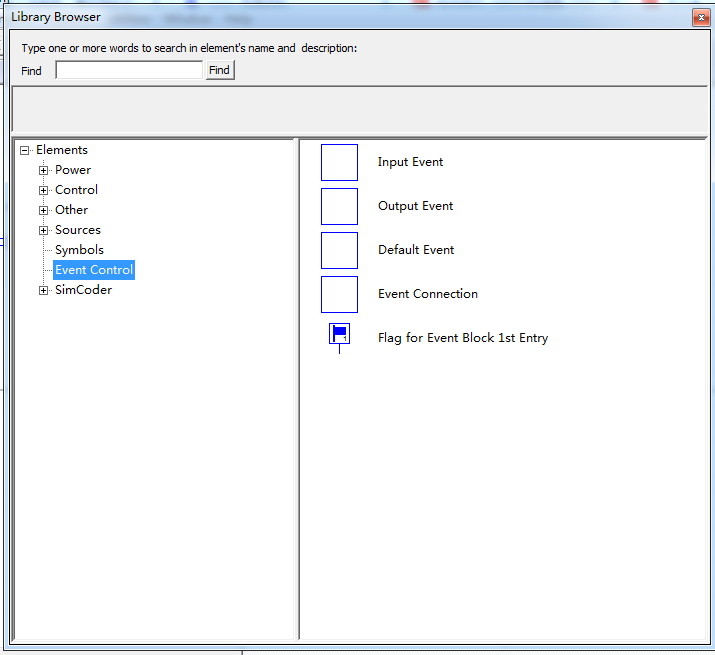Screen dimensions: 715x655
Task: Click the Input Event label text
Action: [x=410, y=162]
